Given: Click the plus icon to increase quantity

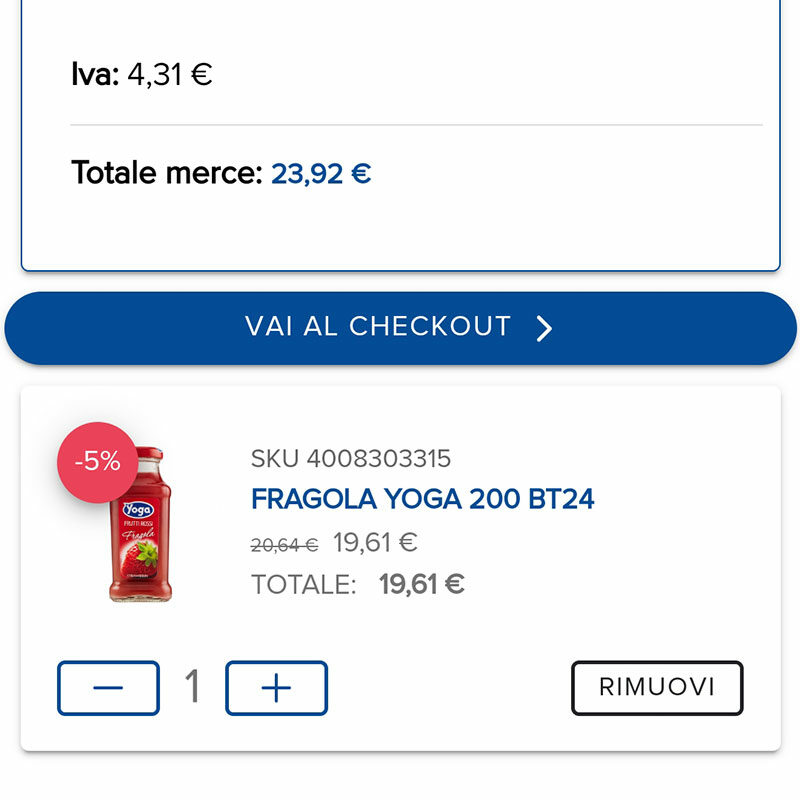Looking at the screenshot, I should click(x=276, y=688).
